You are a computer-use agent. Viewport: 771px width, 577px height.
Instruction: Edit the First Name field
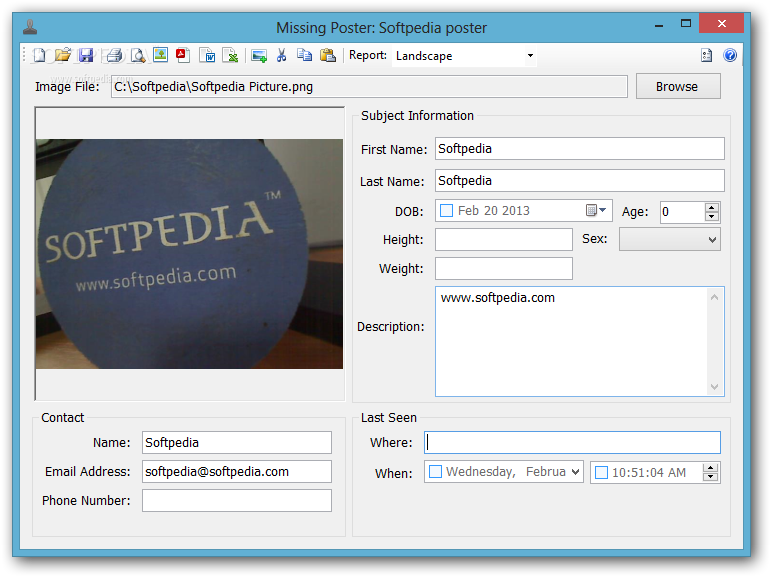point(580,149)
